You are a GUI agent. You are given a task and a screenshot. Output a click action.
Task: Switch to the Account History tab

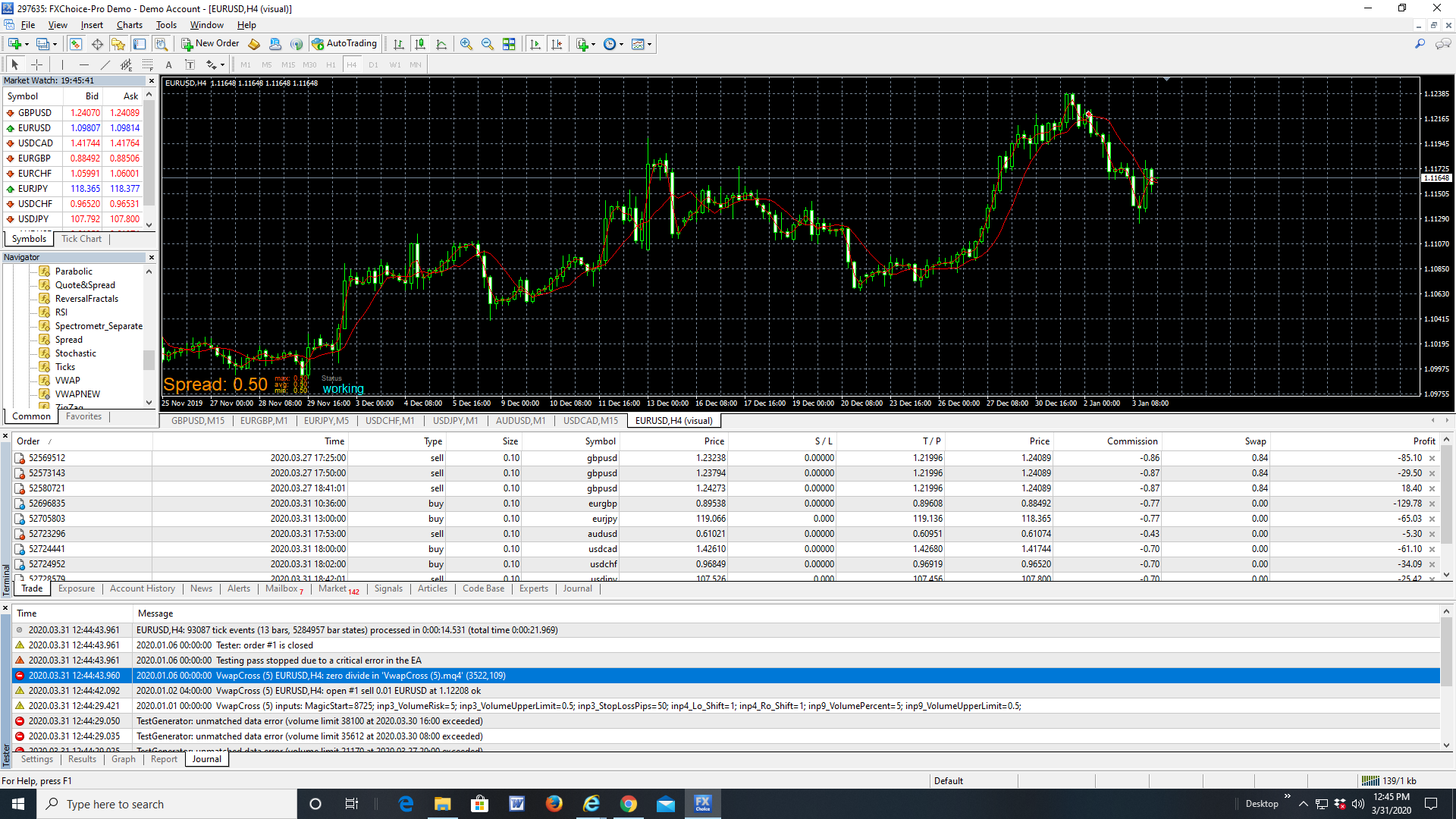142,588
